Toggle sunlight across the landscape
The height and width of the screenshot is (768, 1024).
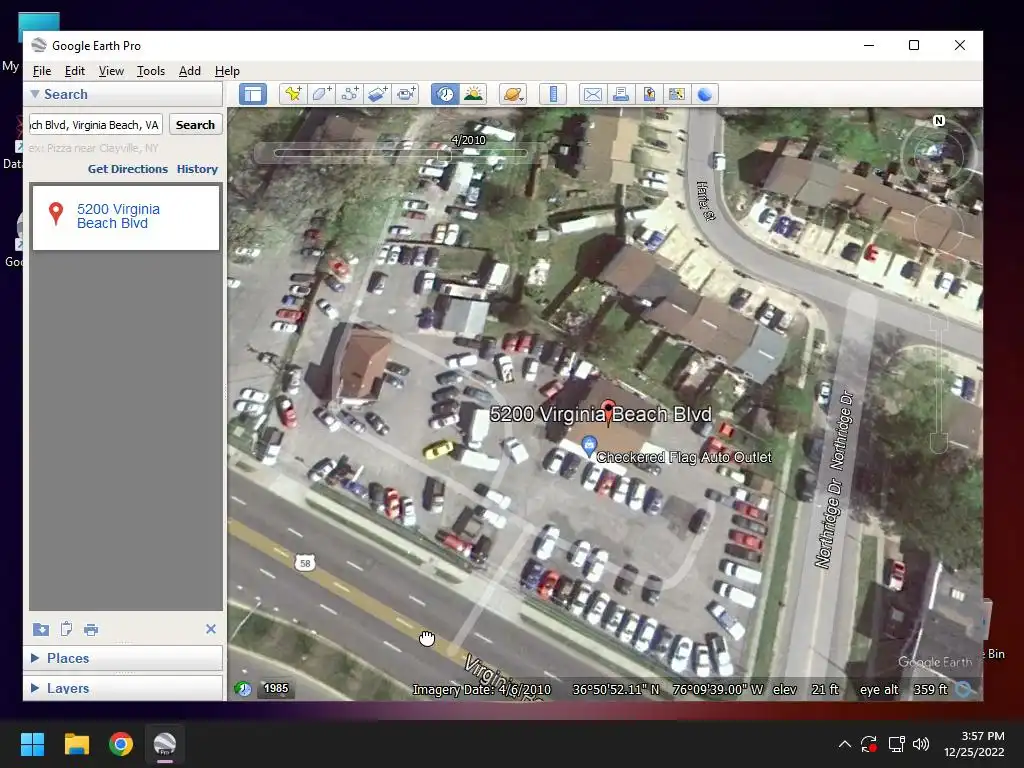(x=473, y=94)
